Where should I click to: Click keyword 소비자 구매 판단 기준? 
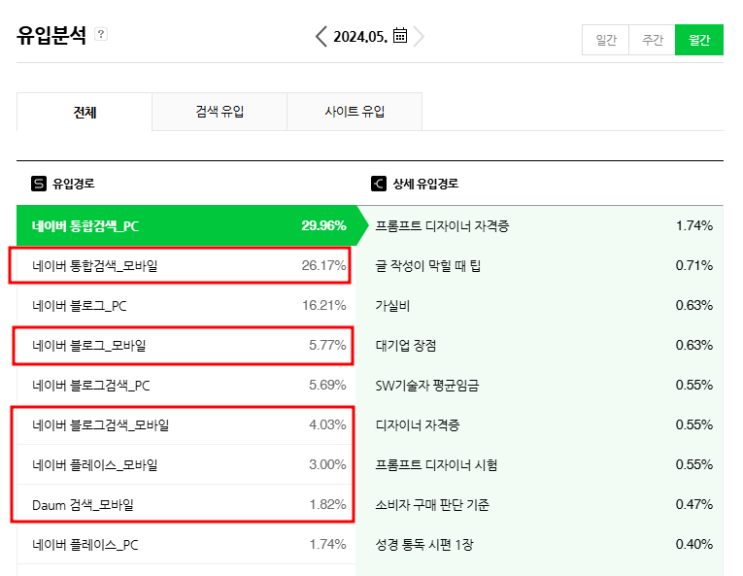[x=432, y=504]
